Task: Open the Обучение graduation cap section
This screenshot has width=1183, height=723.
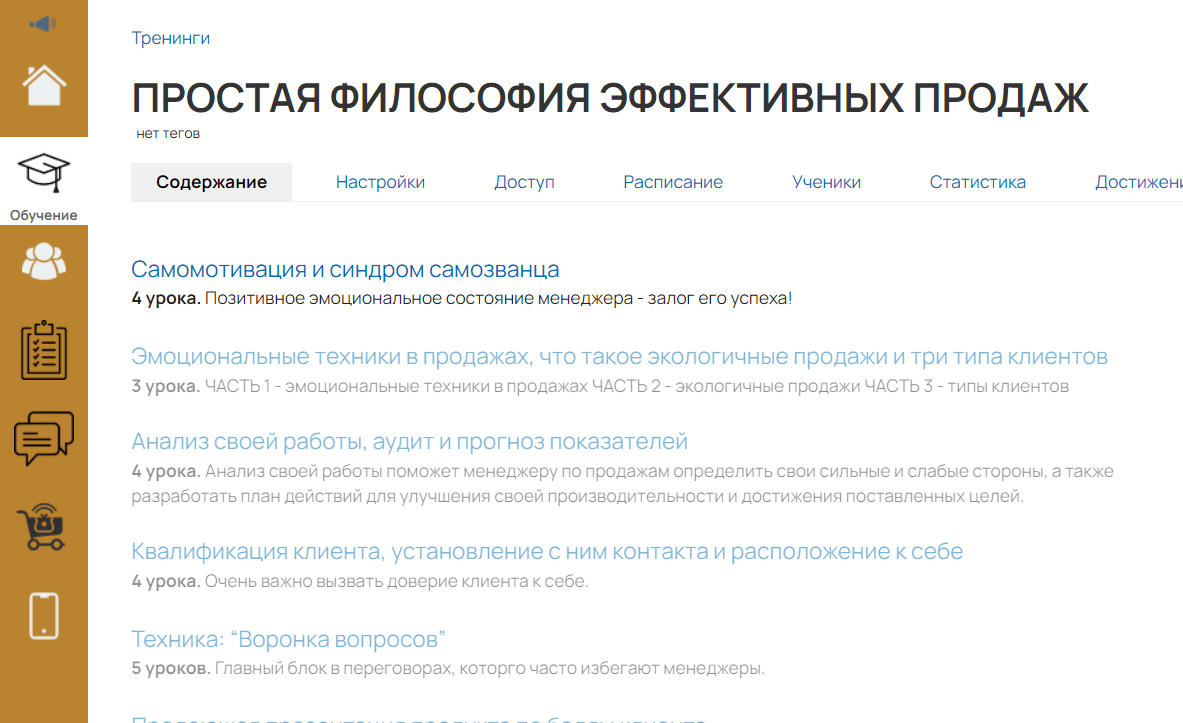Action: (x=44, y=181)
